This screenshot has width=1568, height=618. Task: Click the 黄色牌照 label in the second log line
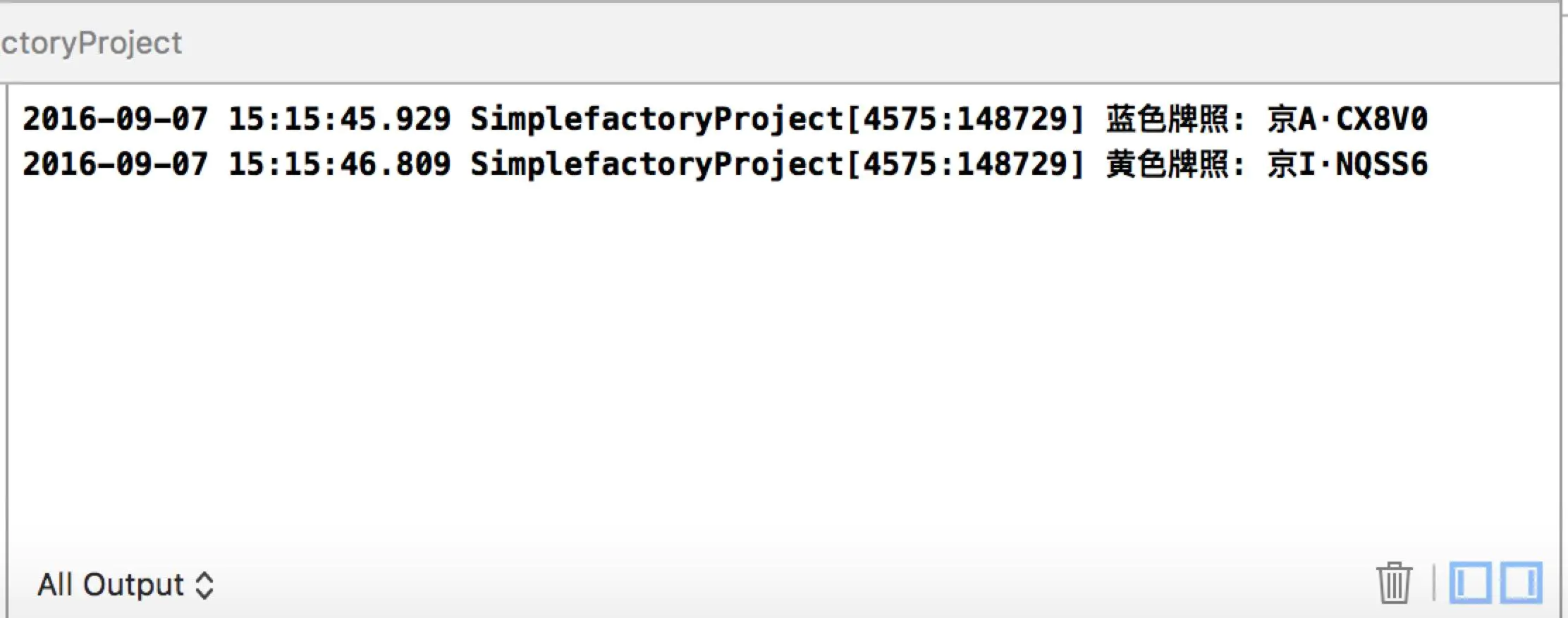click(x=1168, y=164)
